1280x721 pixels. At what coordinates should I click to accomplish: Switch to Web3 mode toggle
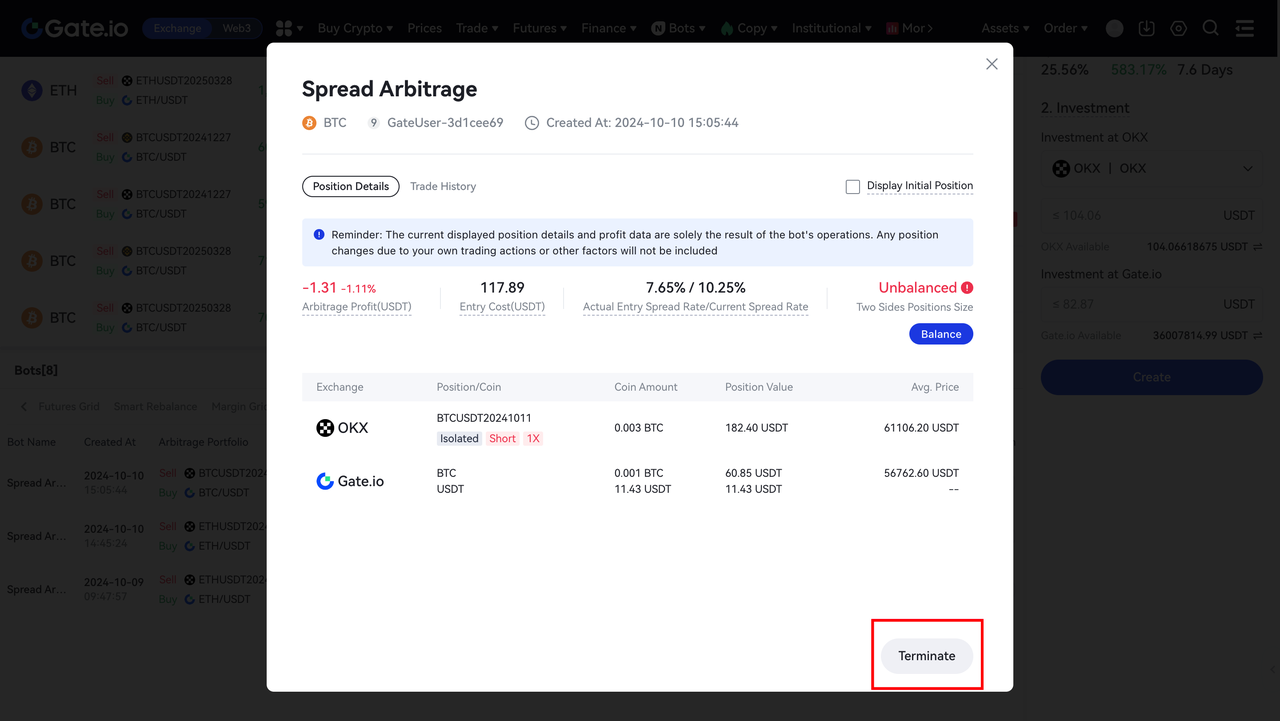tap(236, 28)
